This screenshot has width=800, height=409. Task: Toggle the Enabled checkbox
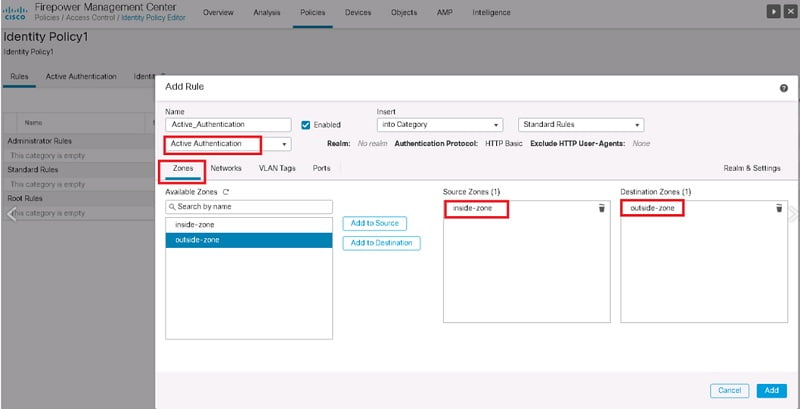click(x=306, y=125)
